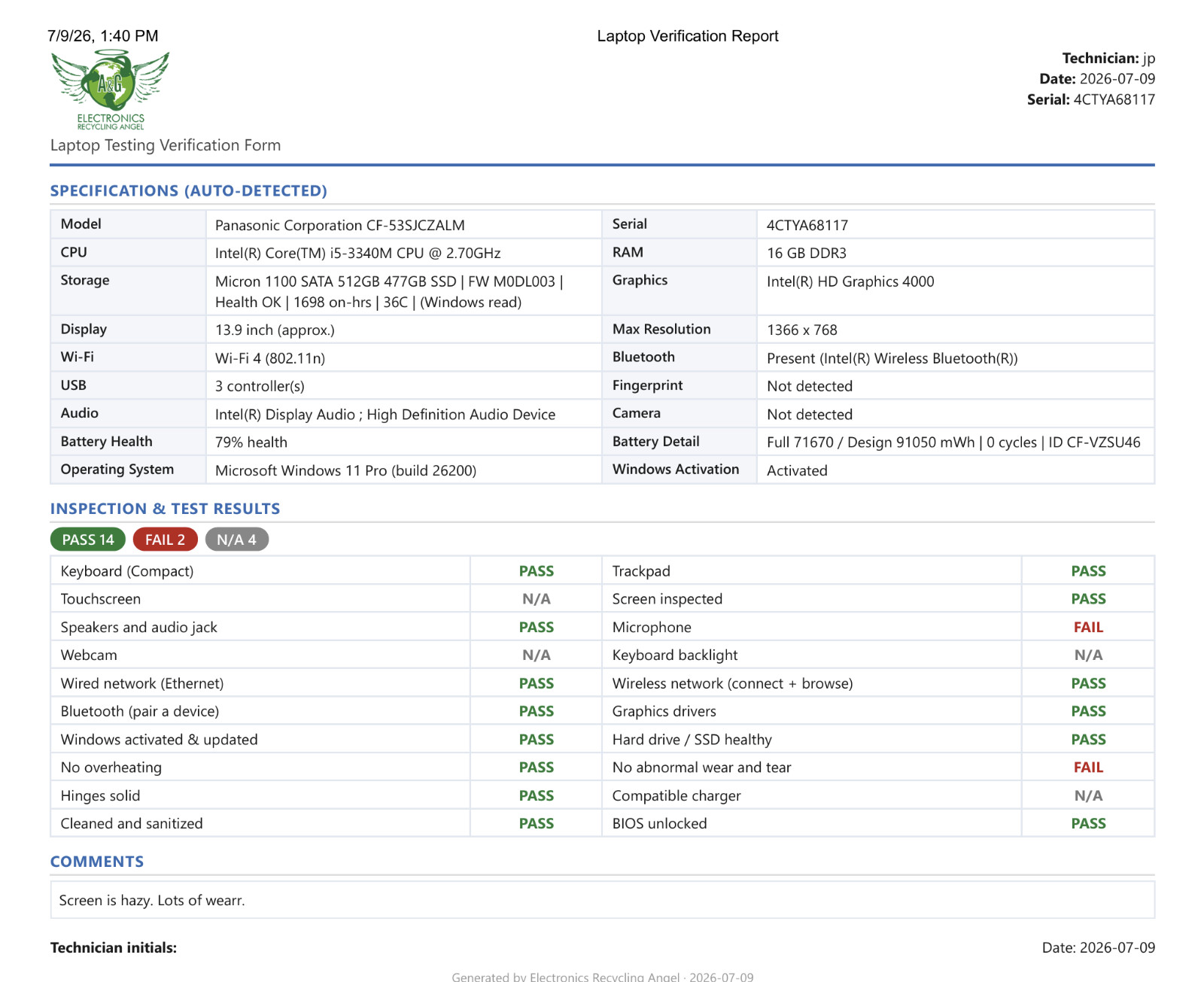This screenshot has height=982, width=1204.
Task: Select the Bluetooth value 'Present (Intel(R) Wireless Bluetooth(R))'
Action: [x=892, y=358]
